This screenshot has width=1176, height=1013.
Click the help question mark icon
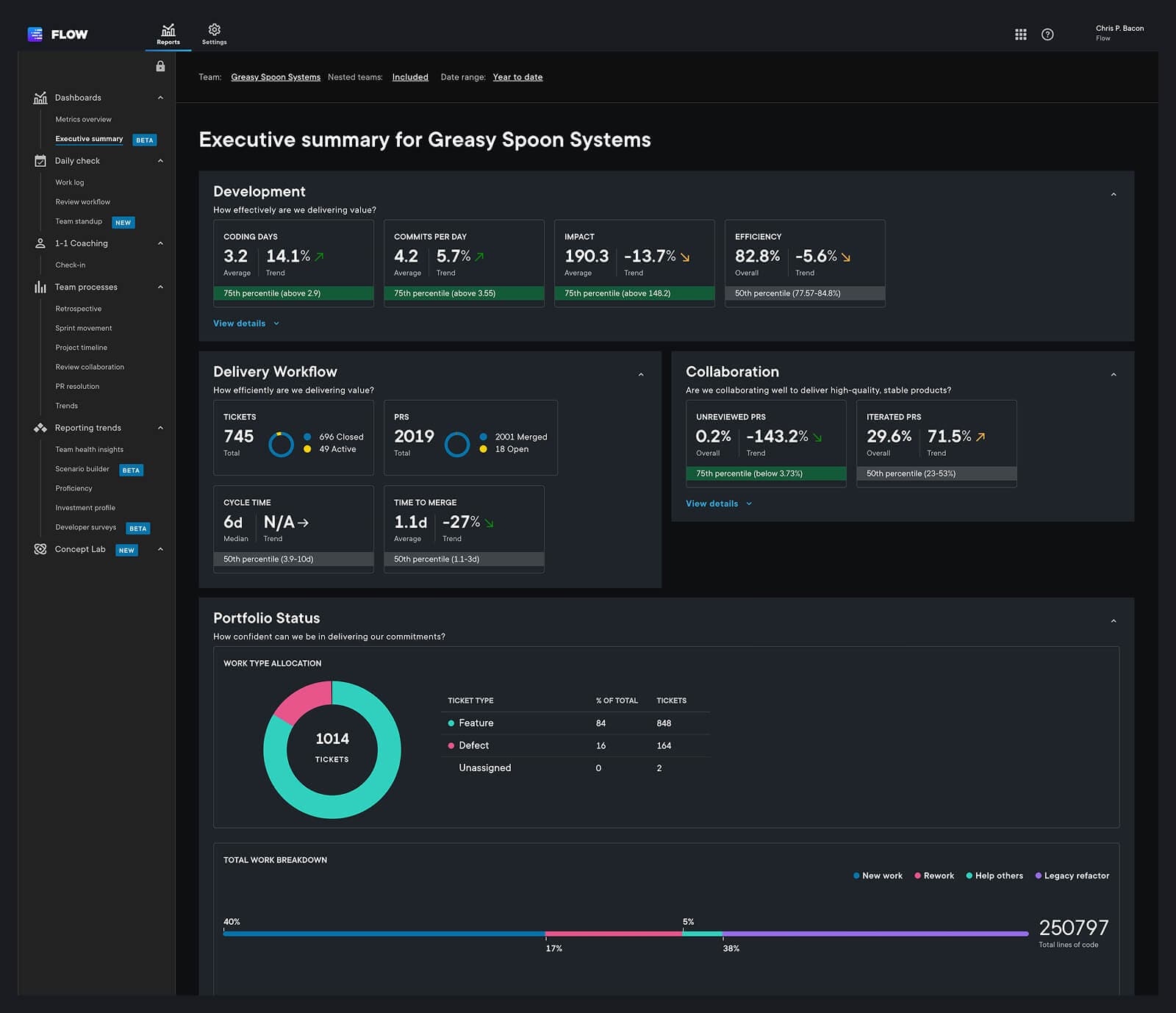[1047, 35]
